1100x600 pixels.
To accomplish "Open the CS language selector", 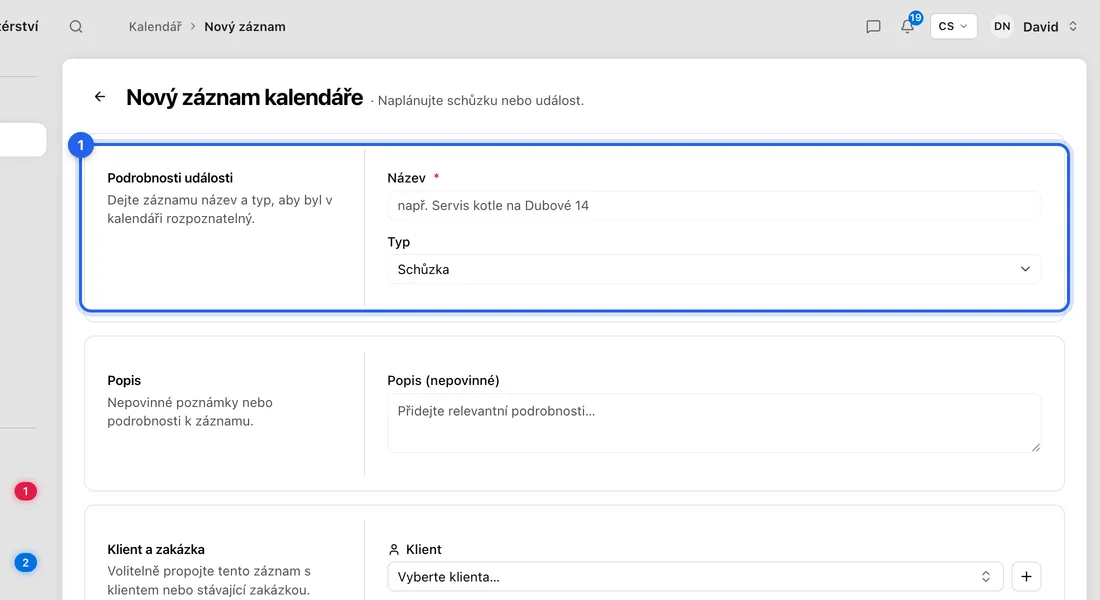I will tap(953, 27).
